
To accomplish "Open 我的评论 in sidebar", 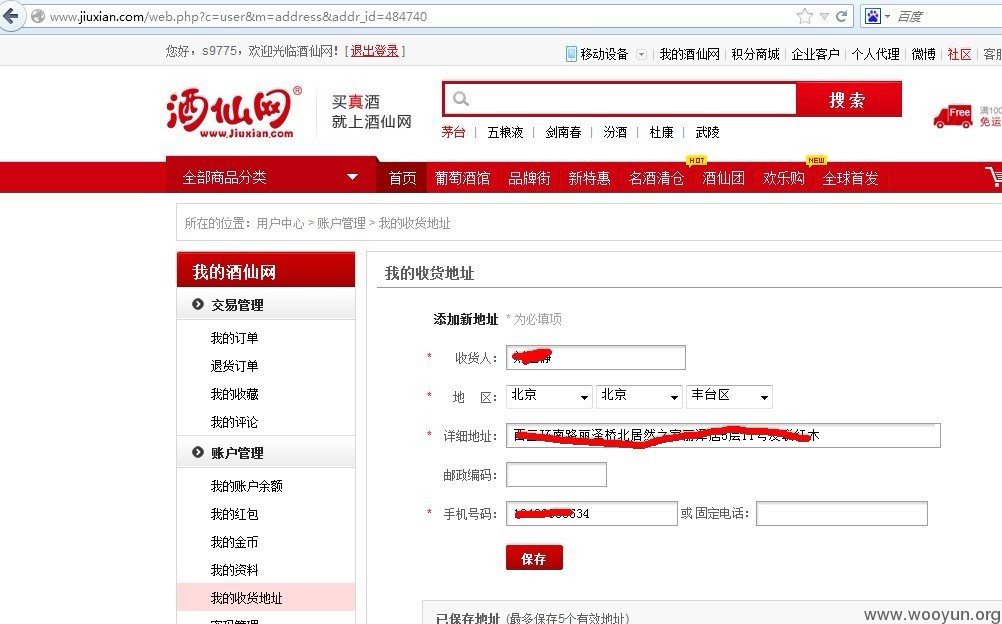I will tap(235, 423).
